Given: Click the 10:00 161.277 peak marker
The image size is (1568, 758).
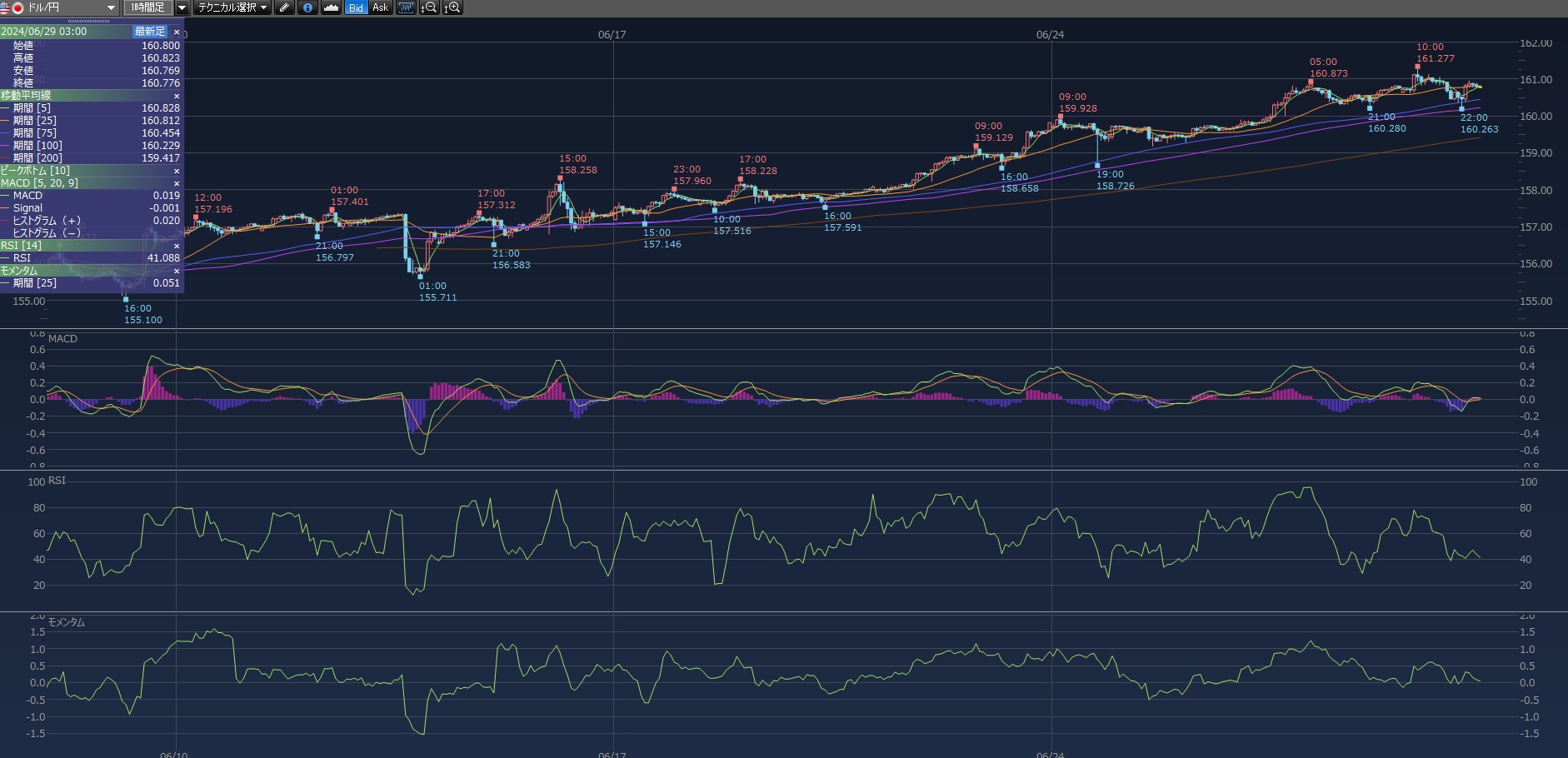Looking at the screenshot, I should pyautogui.click(x=1417, y=67).
